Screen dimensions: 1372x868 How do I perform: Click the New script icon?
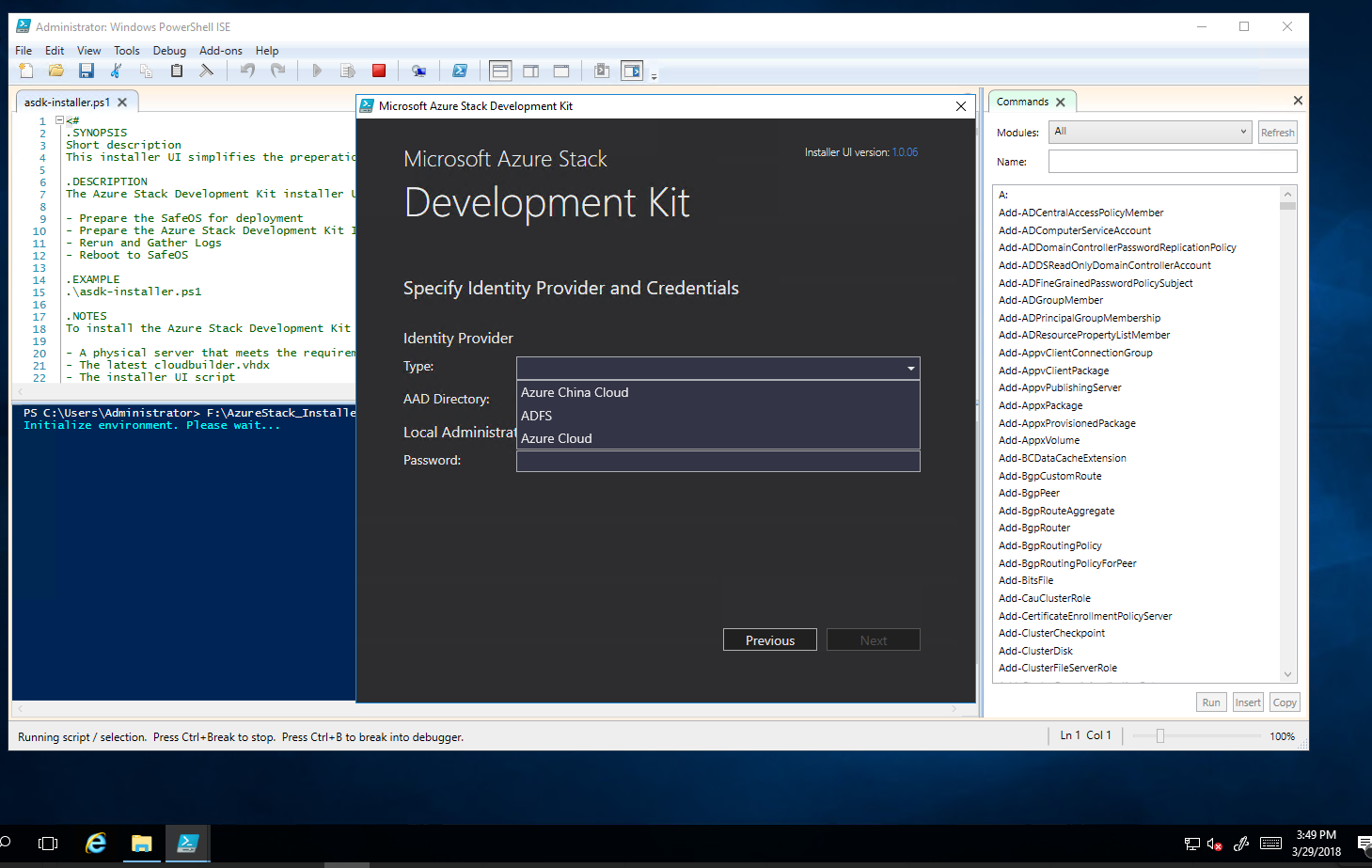tap(26, 71)
